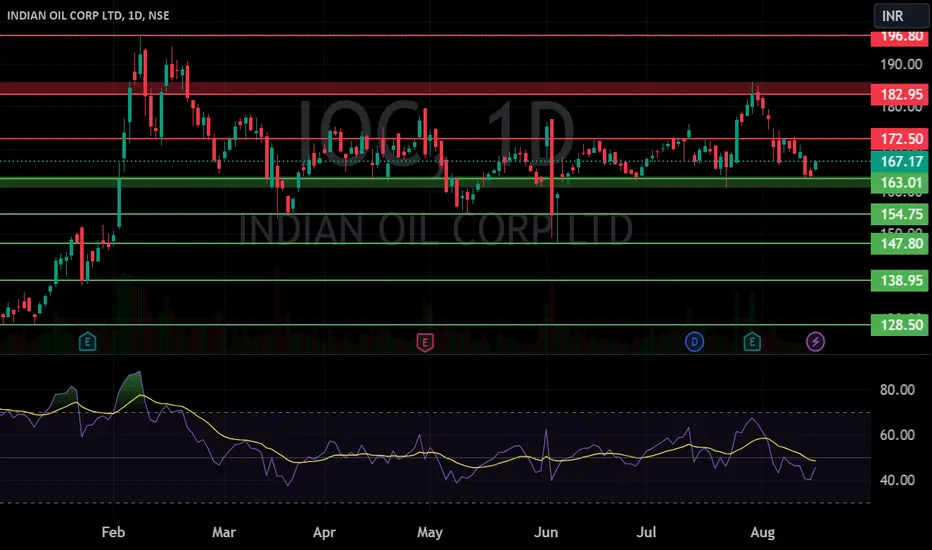Click the 190.00 price axis value

tap(901, 64)
